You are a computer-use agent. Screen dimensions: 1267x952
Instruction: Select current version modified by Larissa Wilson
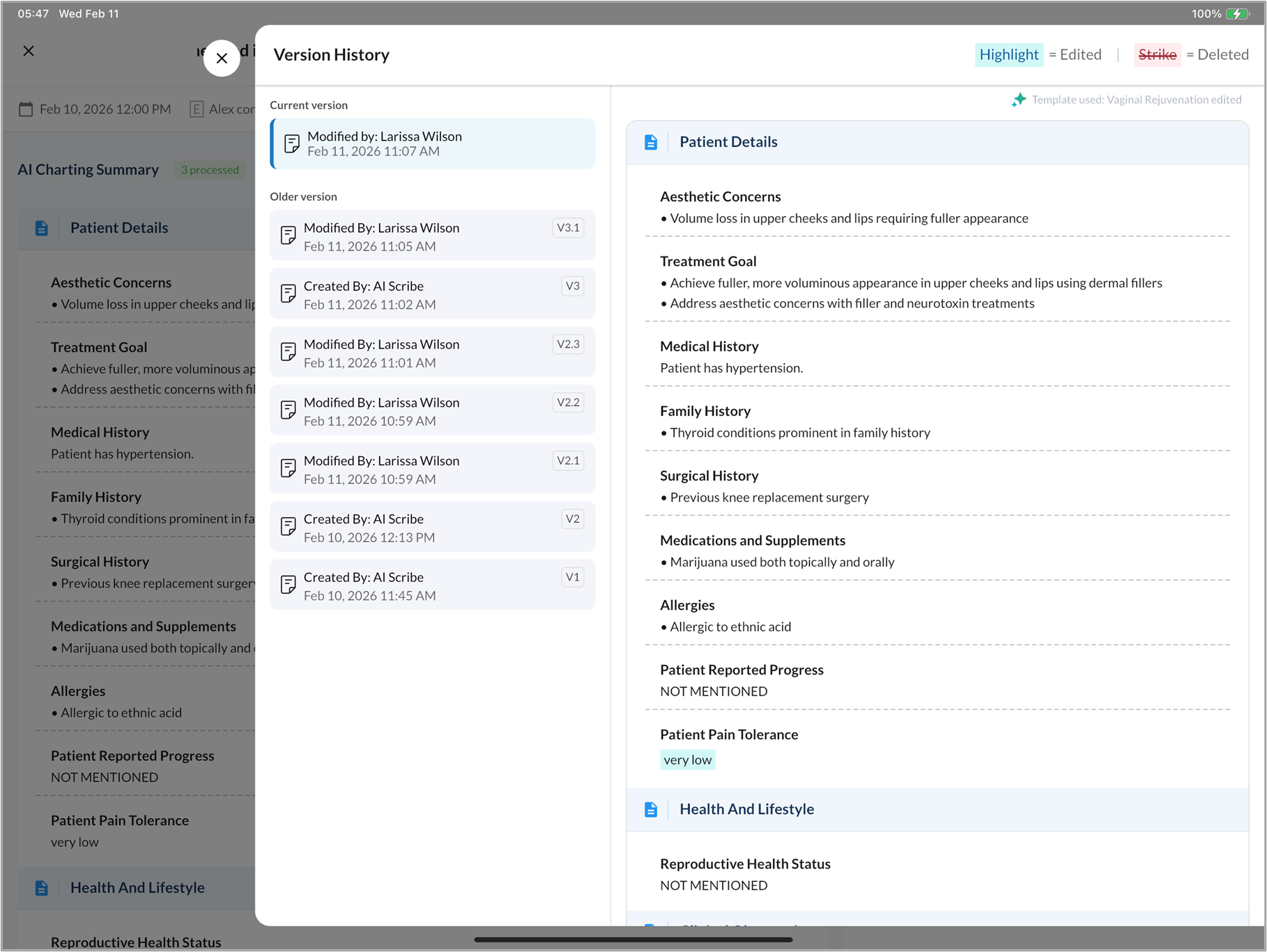pyautogui.click(x=432, y=144)
